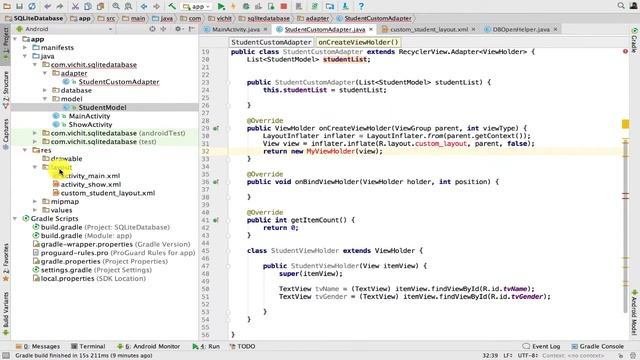The width and height of the screenshot is (640, 360).
Task: Collapse the Gradle Scripts node
Action: click(16, 219)
